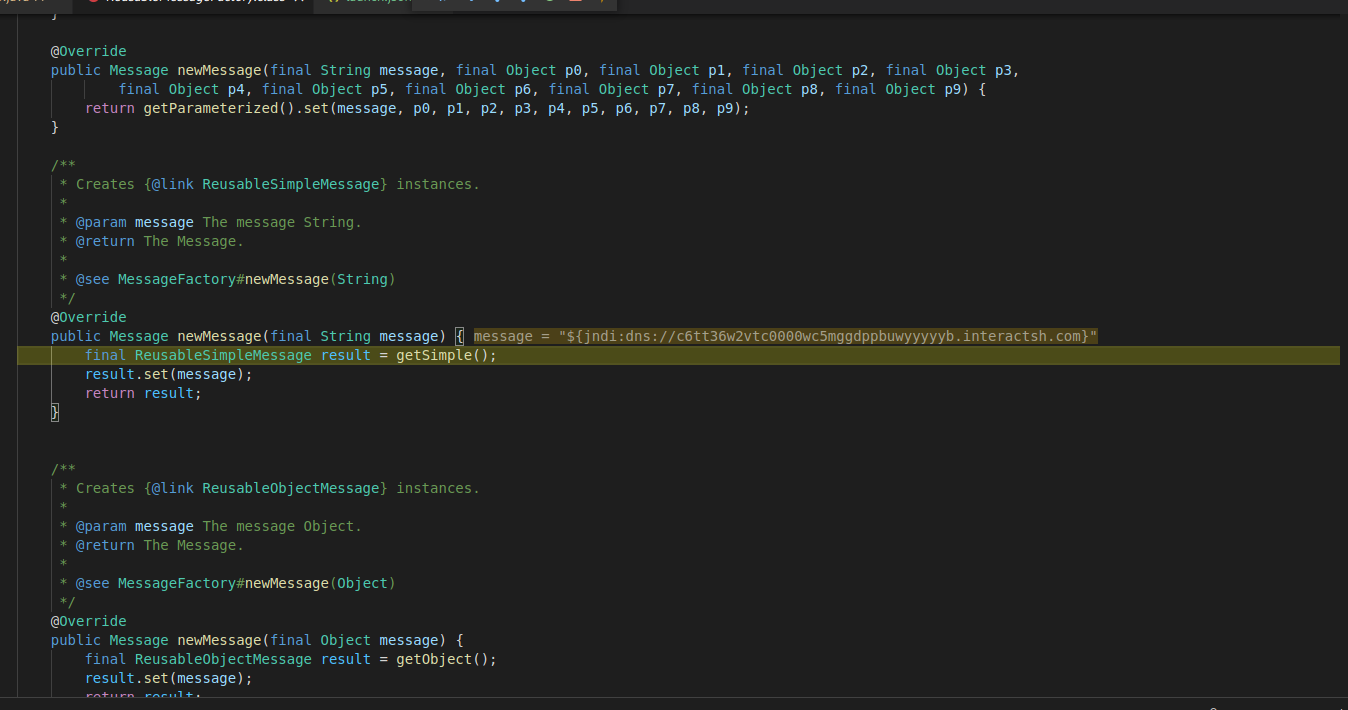Select ReusableSimpleMessage in the @link comment
1348x710 pixels.
tap(291, 184)
